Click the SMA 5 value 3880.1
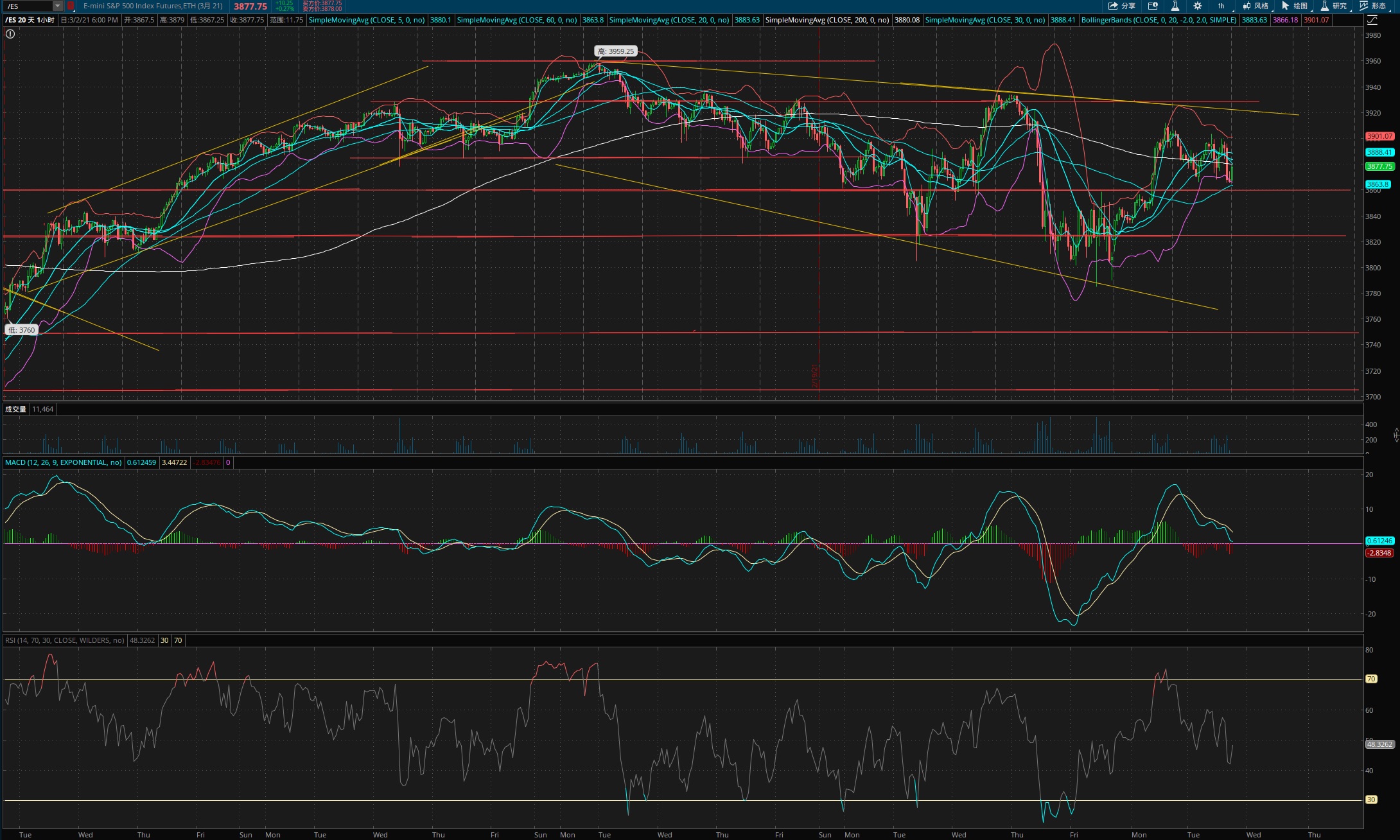Screen dimensions: 1400x840 441,20
